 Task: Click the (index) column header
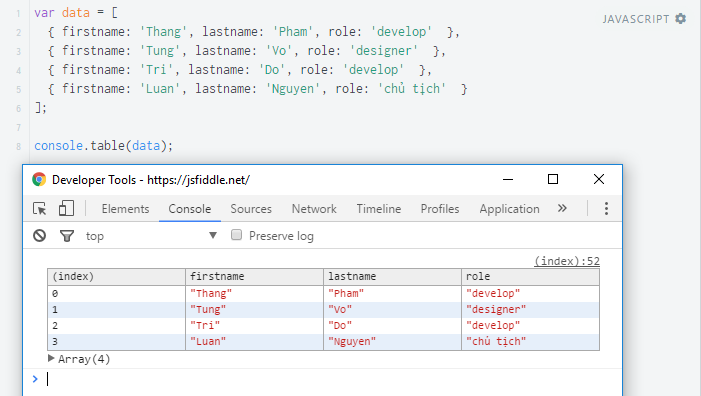click(x=117, y=277)
